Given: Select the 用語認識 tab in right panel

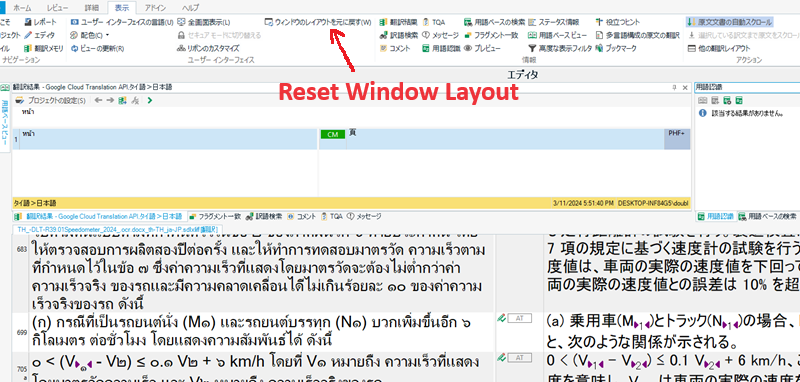Looking at the screenshot, I should (x=716, y=216).
